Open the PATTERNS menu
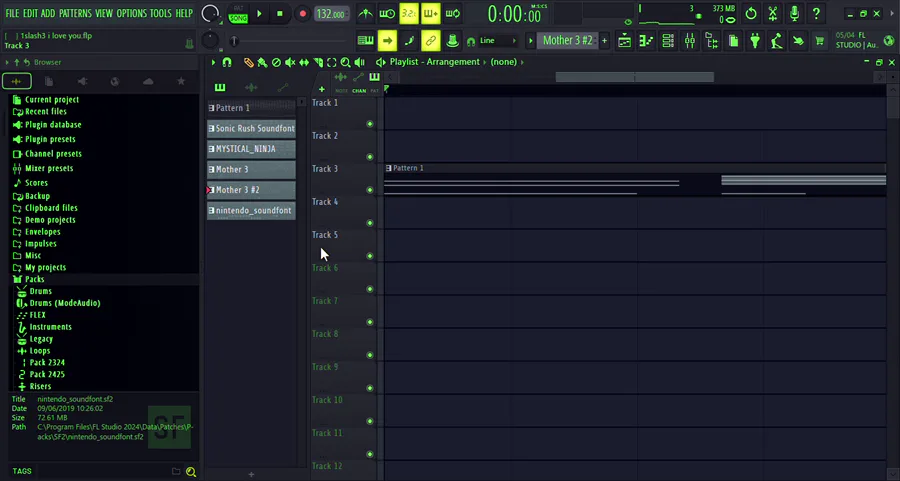Image resolution: width=900 pixels, height=481 pixels. point(75,13)
